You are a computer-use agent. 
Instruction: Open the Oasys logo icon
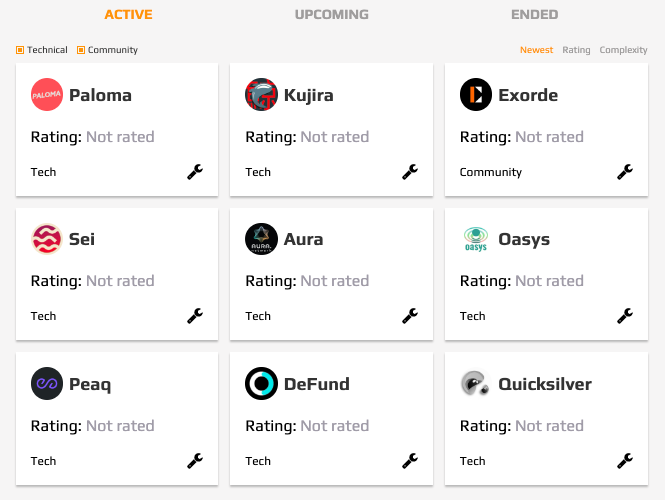click(x=476, y=239)
